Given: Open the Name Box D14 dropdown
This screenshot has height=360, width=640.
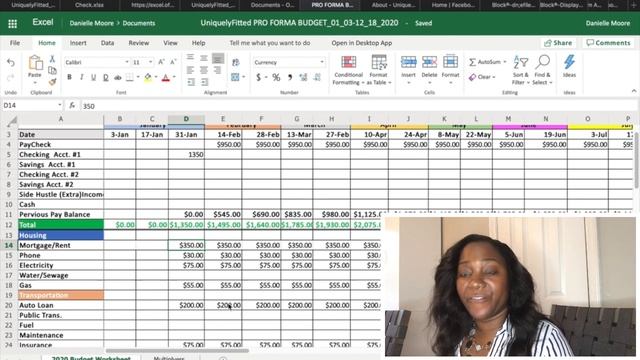Looking at the screenshot, I should [60, 105].
